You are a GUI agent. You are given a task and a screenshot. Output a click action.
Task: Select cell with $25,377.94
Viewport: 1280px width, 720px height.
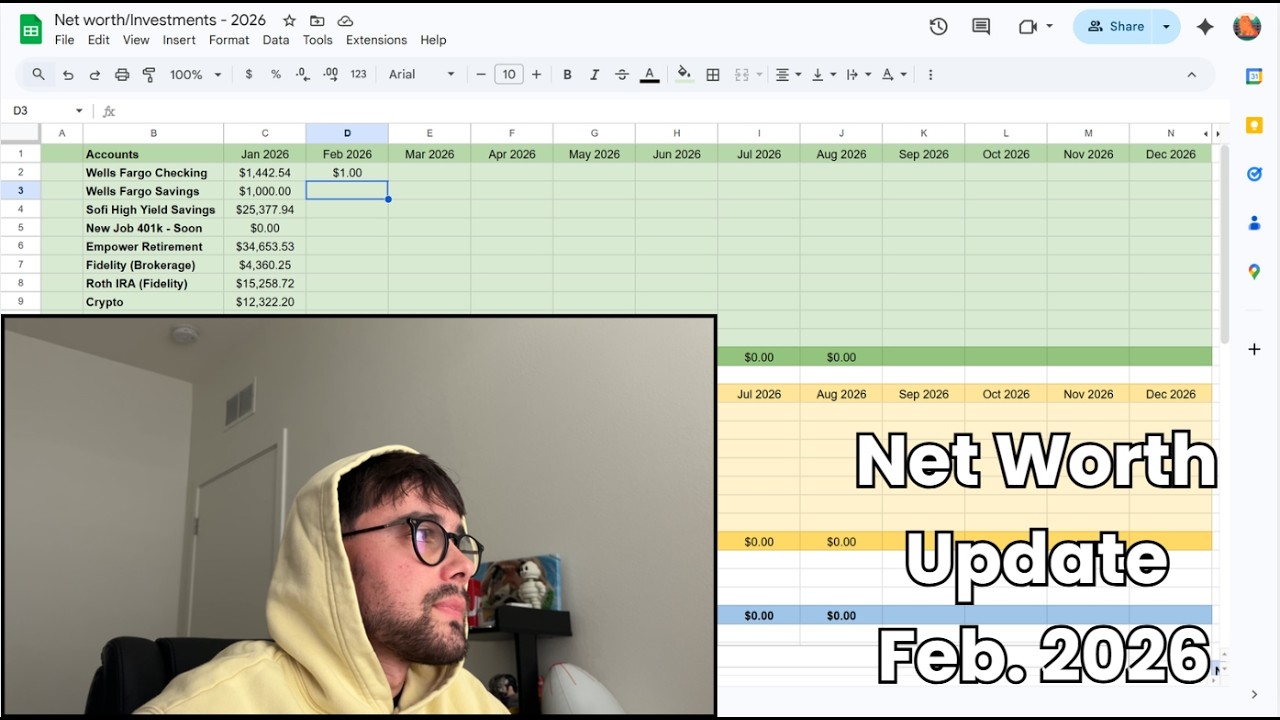(265, 210)
